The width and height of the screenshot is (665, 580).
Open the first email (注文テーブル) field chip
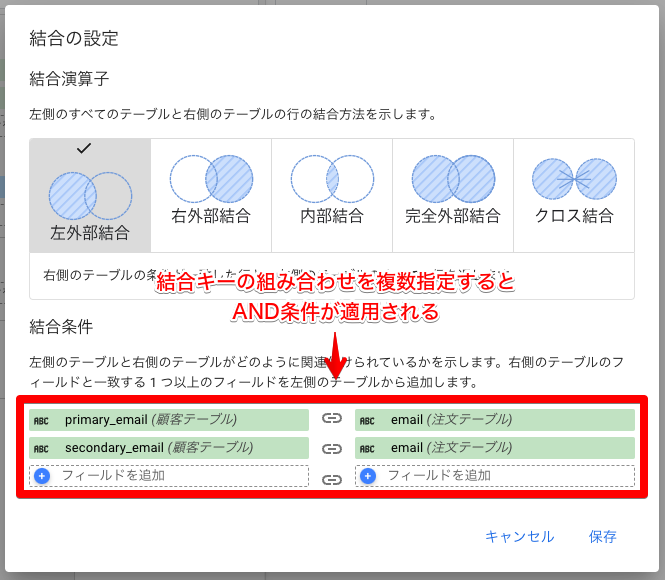tap(495, 420)
